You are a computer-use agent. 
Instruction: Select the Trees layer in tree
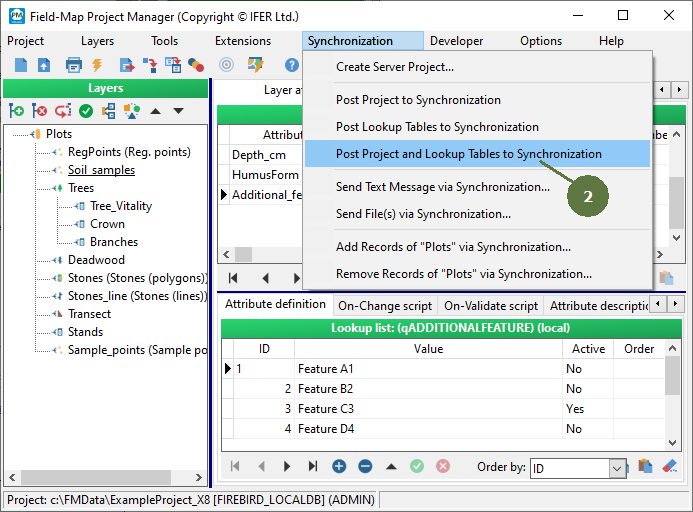tap(81, 188)
